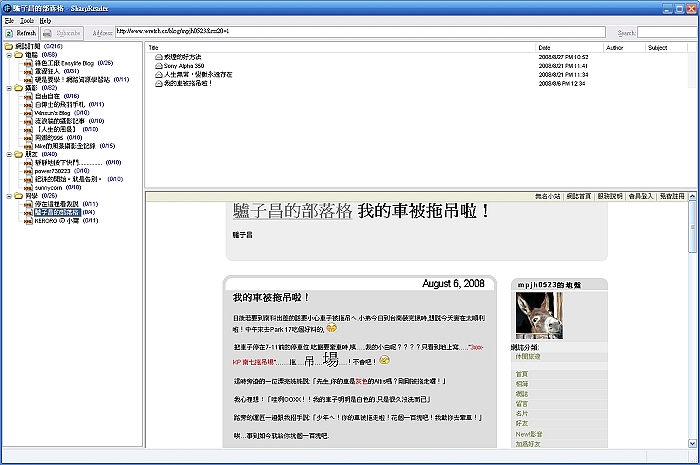Screen dimensions: 700x465
Task: Click the 相簿 link in blog sidebar
Action: click(521, 384)
